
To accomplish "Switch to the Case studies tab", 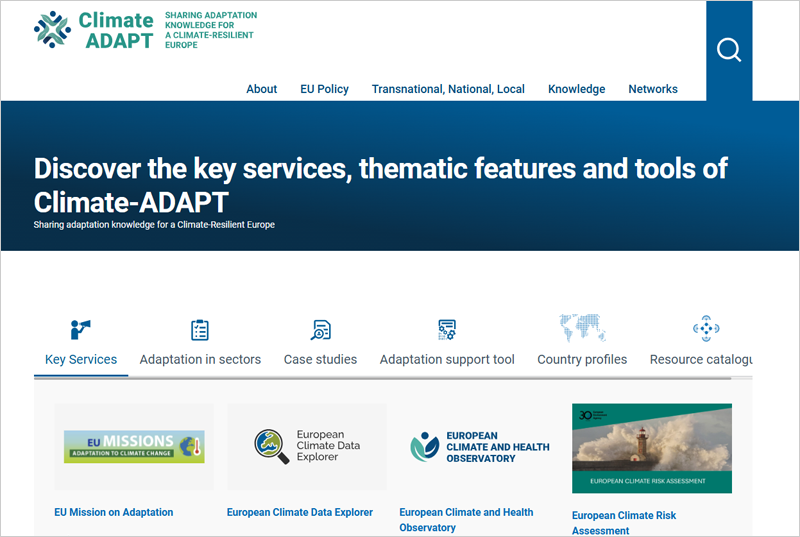I will click(320, 360).
